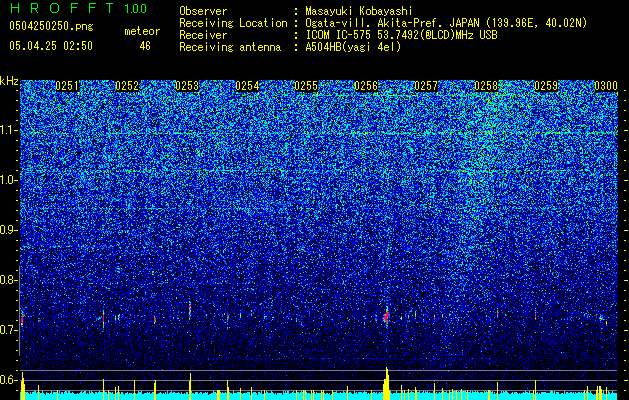Click the 0257 time marker
Viewport: 629px width, 400px height.
point(426,86)
